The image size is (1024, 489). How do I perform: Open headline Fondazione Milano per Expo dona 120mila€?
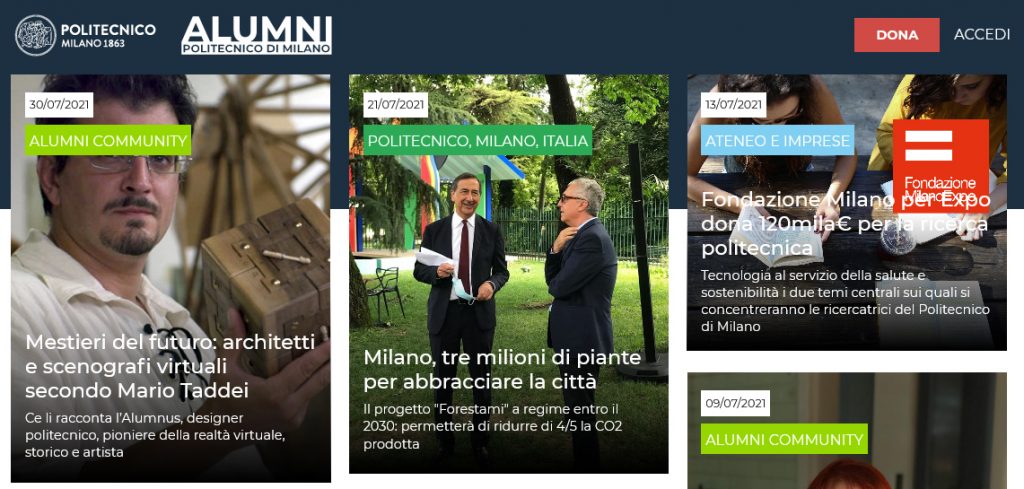click(845, 224)
